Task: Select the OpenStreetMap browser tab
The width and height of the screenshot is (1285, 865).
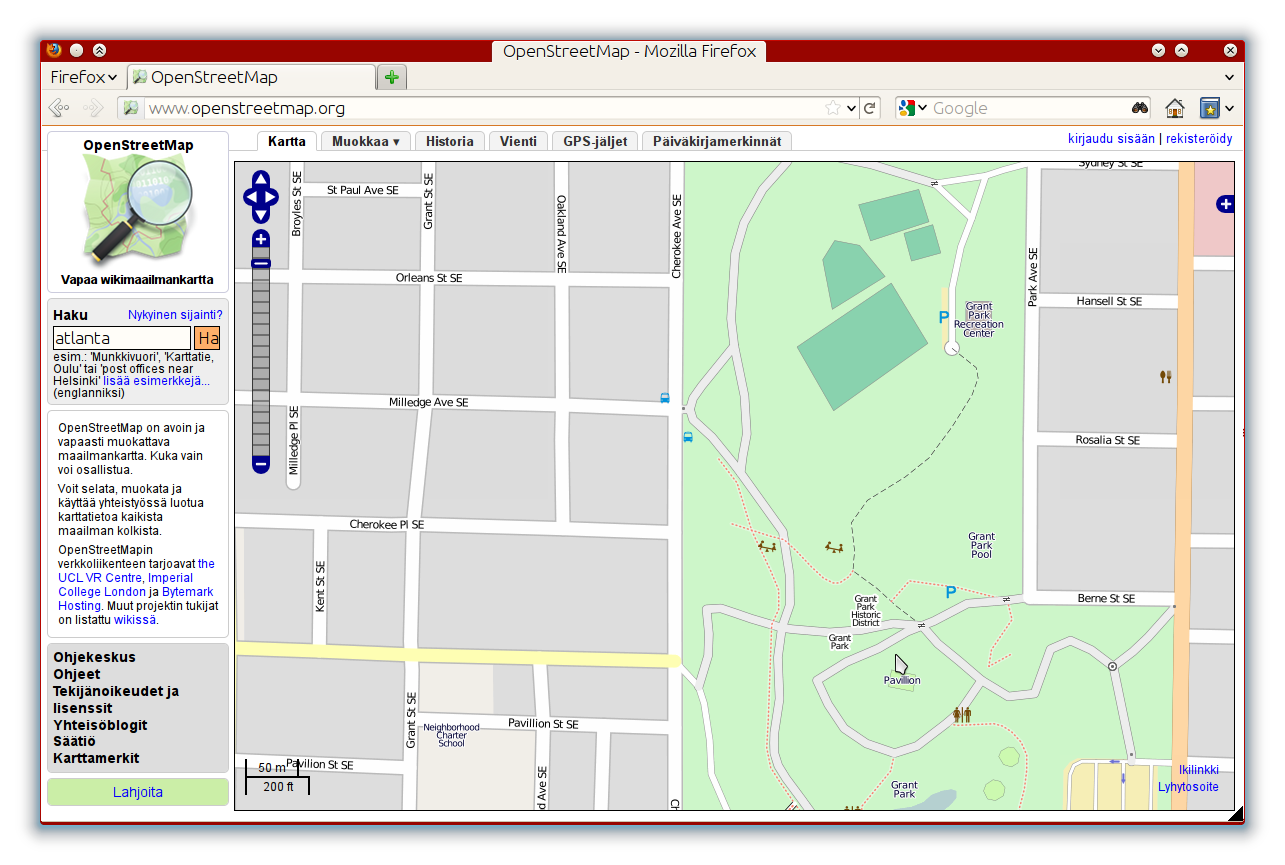Action: pyautogui.click(x=252, y=77)
